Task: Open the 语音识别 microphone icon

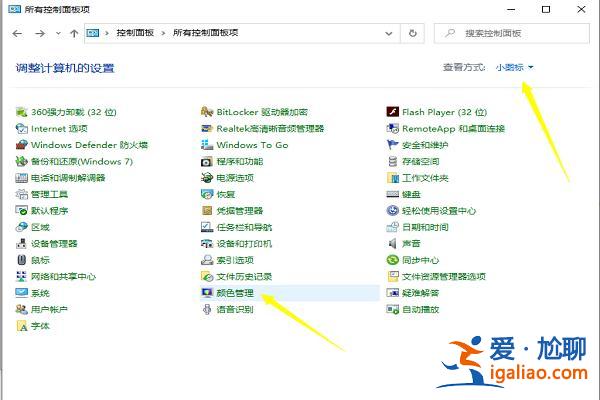Action: pos(207,310)
